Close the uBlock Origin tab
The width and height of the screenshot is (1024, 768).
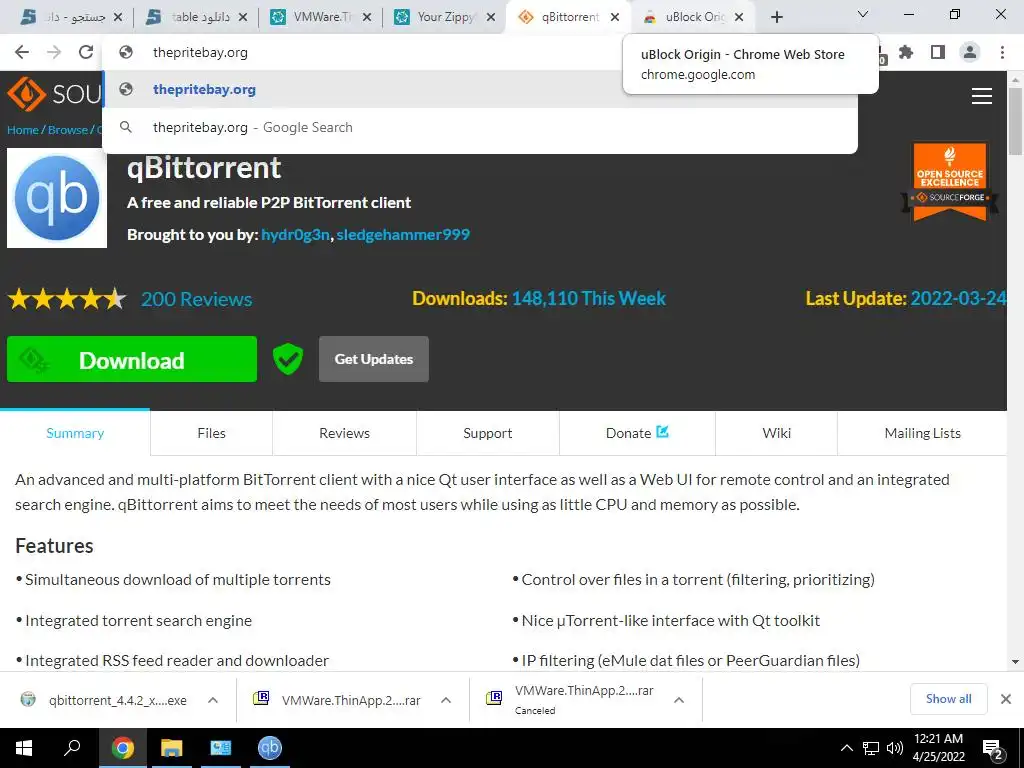(739, 18)
